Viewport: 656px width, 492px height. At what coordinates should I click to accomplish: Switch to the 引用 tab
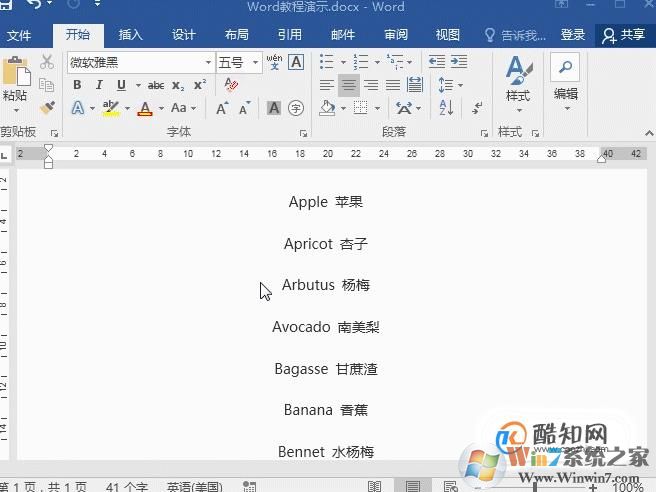click(x=290, y=35)
